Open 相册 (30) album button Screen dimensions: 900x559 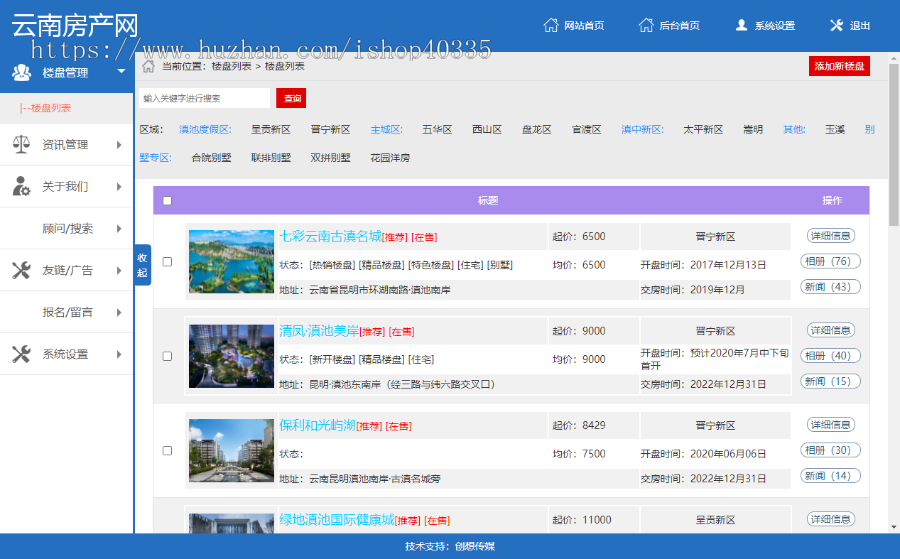(x=831, y=451)
